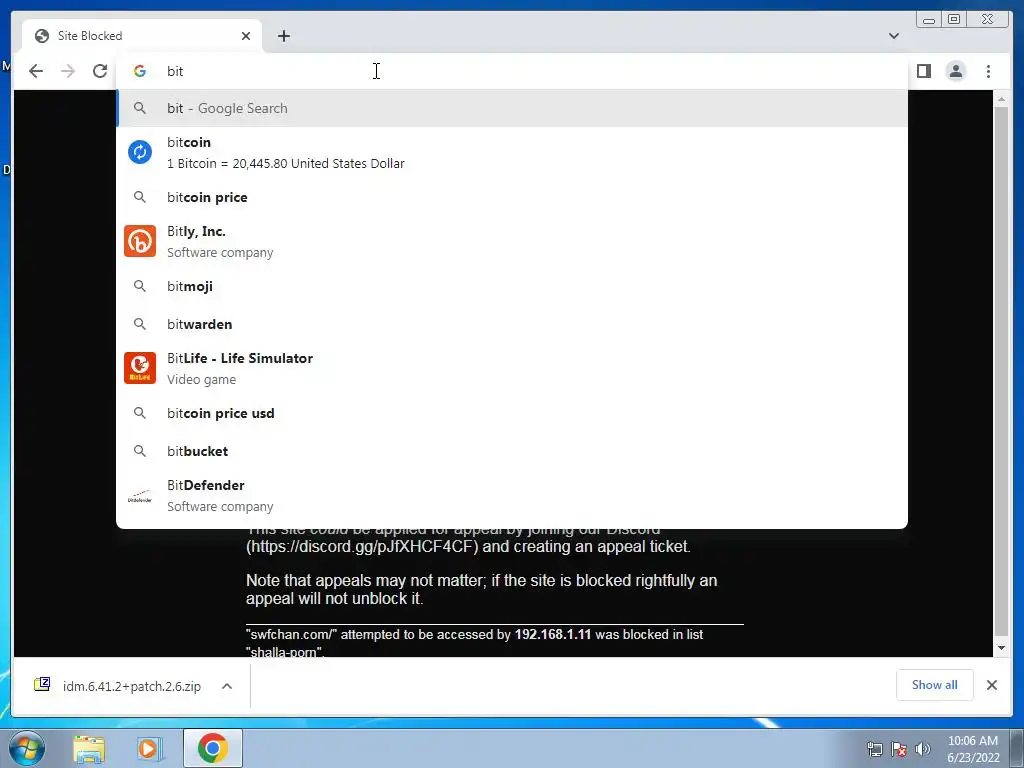Image resolution: width=1024 pixels, height=768 pixels.
Task: Open the volume speaker tray icon
Action: point(923,749)
